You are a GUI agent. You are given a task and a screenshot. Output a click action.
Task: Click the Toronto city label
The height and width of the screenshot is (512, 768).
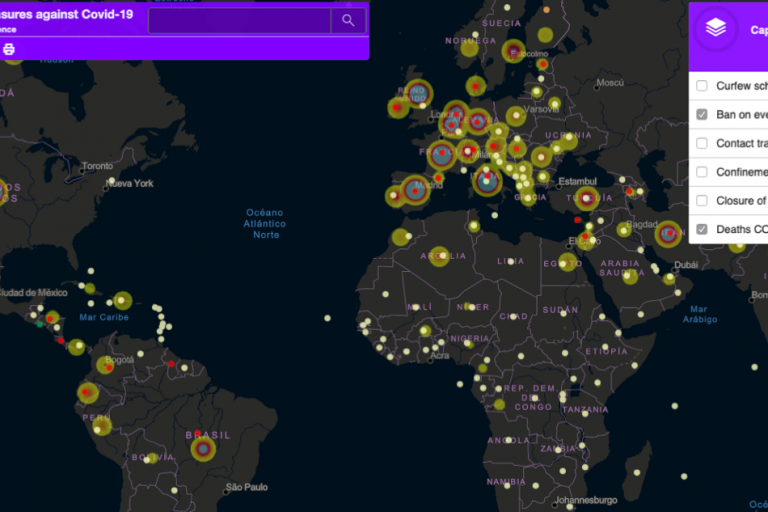97,166
